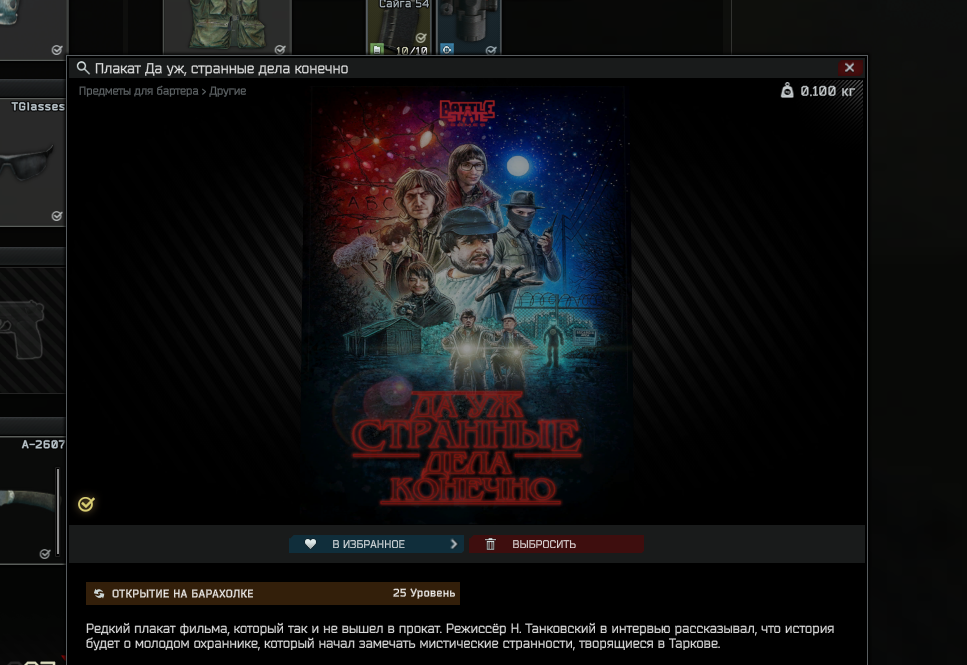This screenshot has width=967, height=665.
Task: Click the ОТКРЫТИЕ НА БАРАХОЛКЕ banner
Action: click(273, 593)
